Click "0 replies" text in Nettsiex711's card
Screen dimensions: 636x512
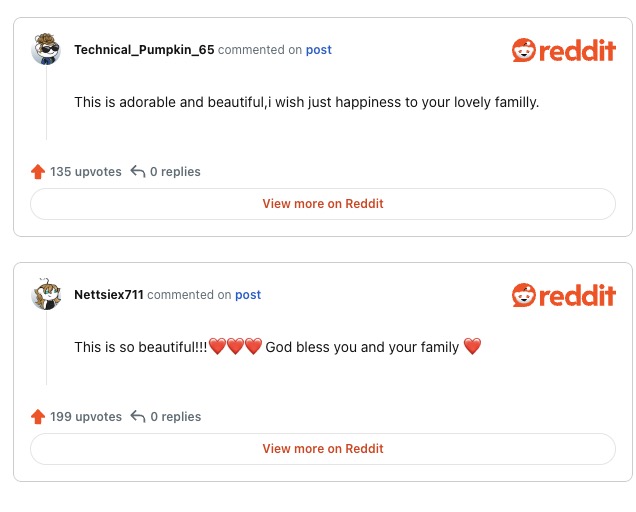click(175, 417)
